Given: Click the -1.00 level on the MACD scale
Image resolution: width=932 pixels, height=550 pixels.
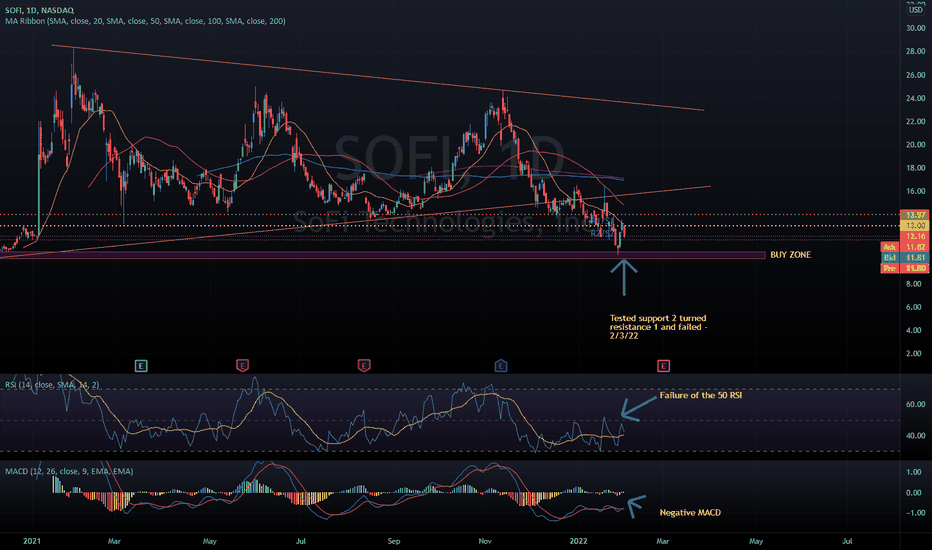Looking at the screenshot, I should point(914,513).
